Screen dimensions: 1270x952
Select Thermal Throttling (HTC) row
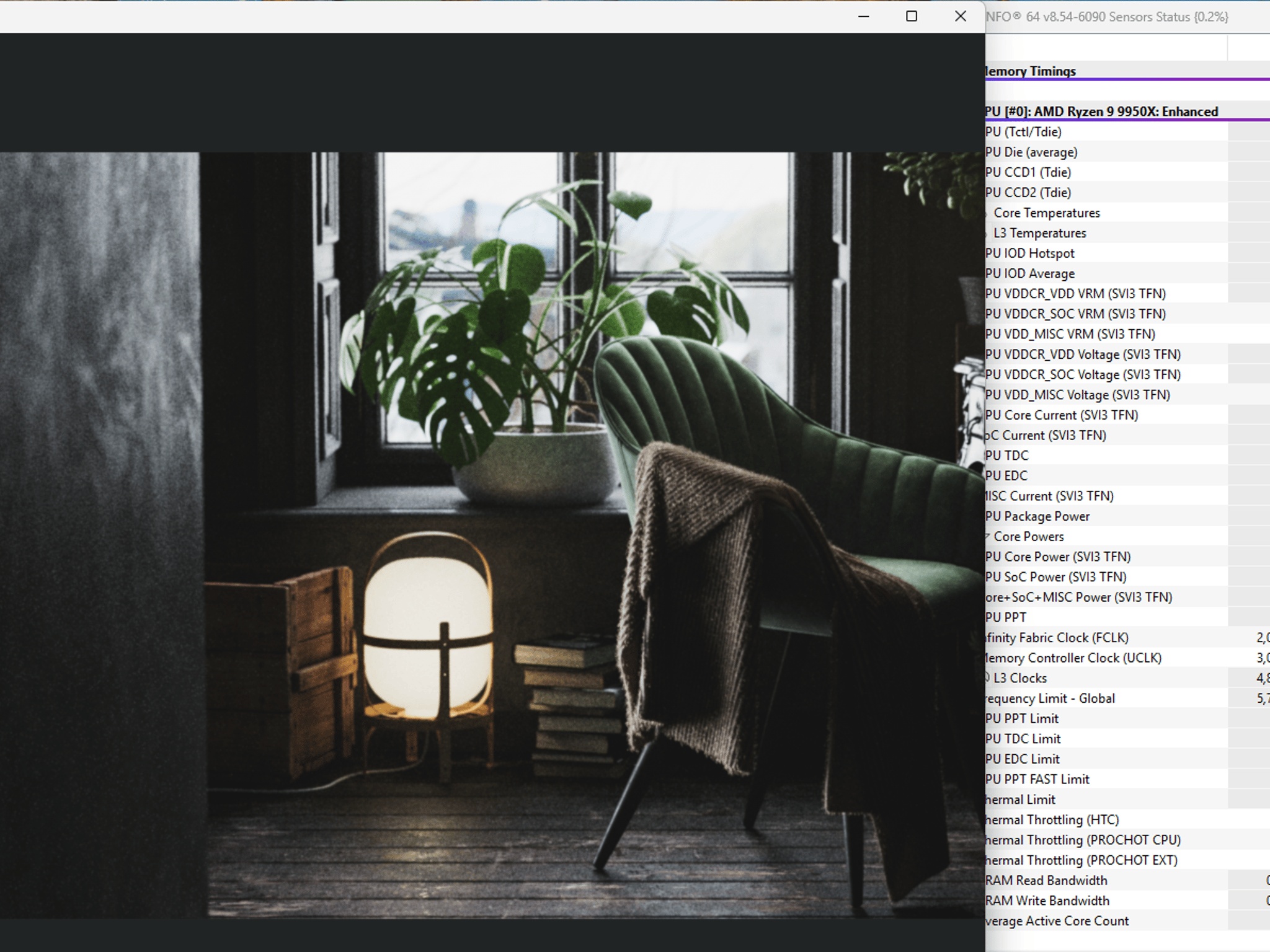tap(1127, 821)
